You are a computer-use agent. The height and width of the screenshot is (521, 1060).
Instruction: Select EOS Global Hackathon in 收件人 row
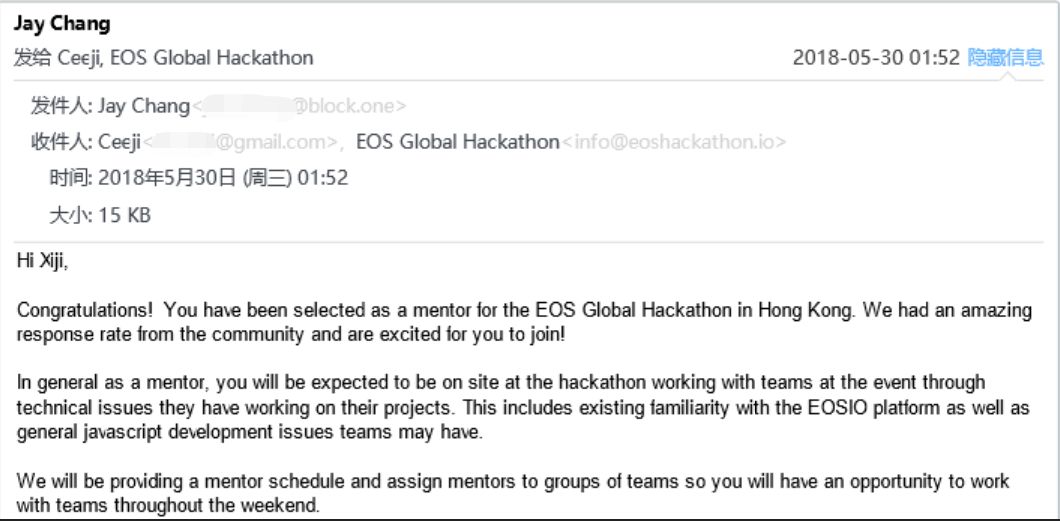(x=458, y=142)
